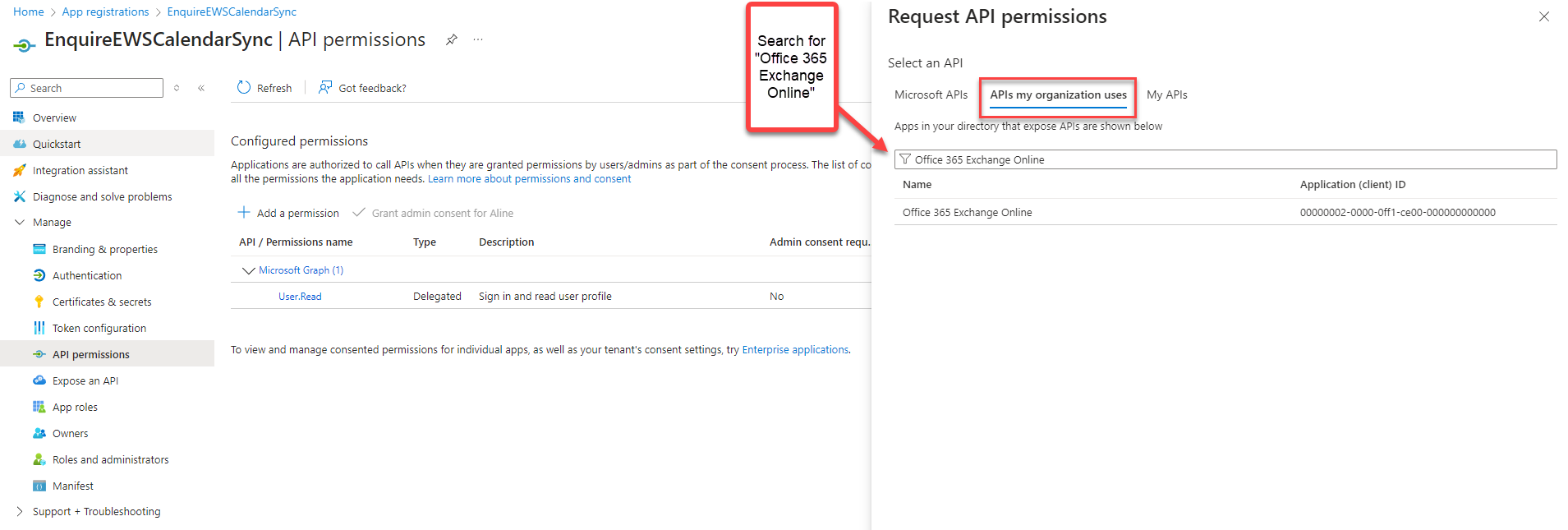Select APIs my organization uses tab

pyautogui.click(x=1058, y=95)
